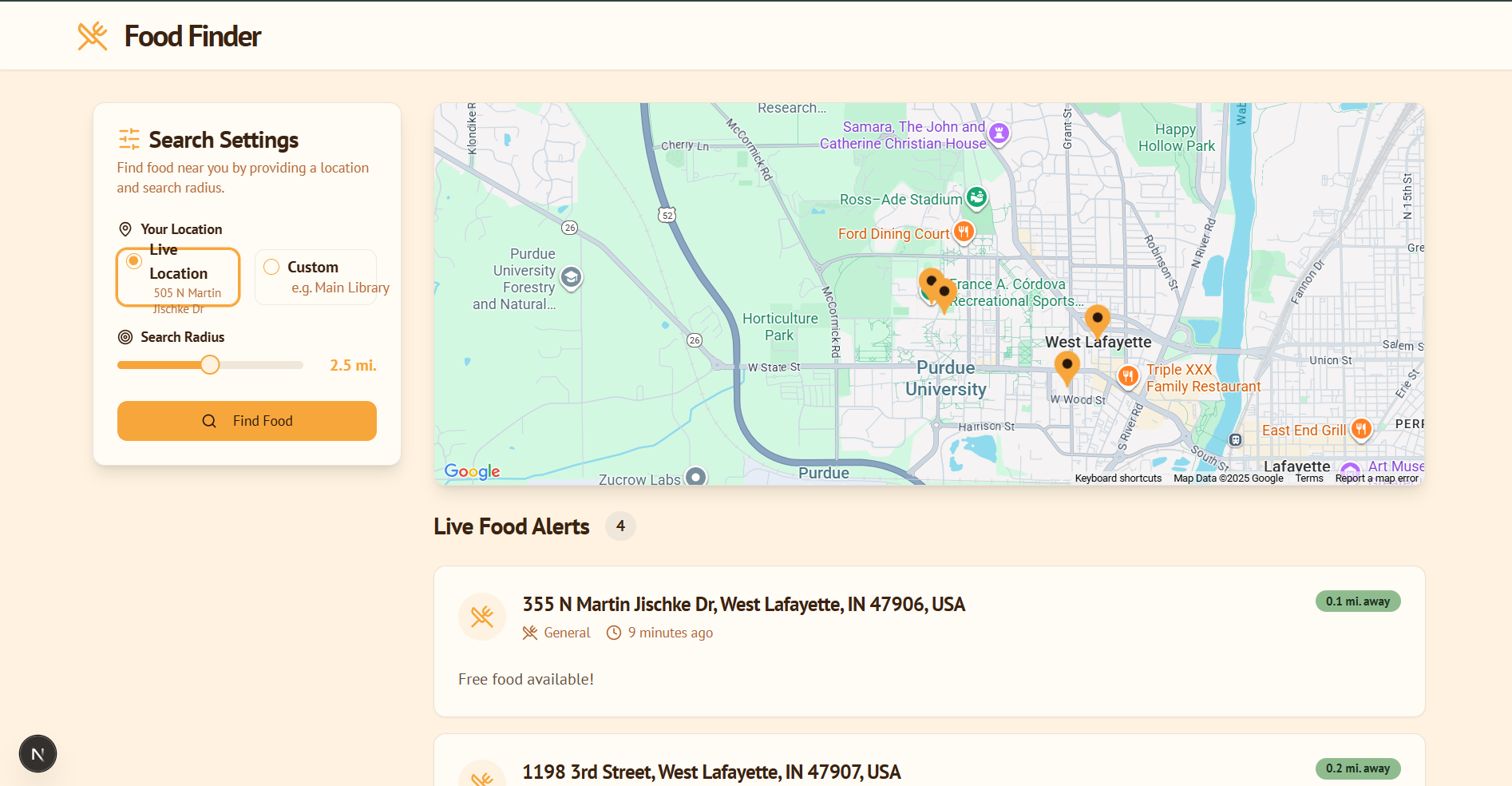
Task: Click the orange food pin above West Lafayette label
Action: (x=1098, y=321)
